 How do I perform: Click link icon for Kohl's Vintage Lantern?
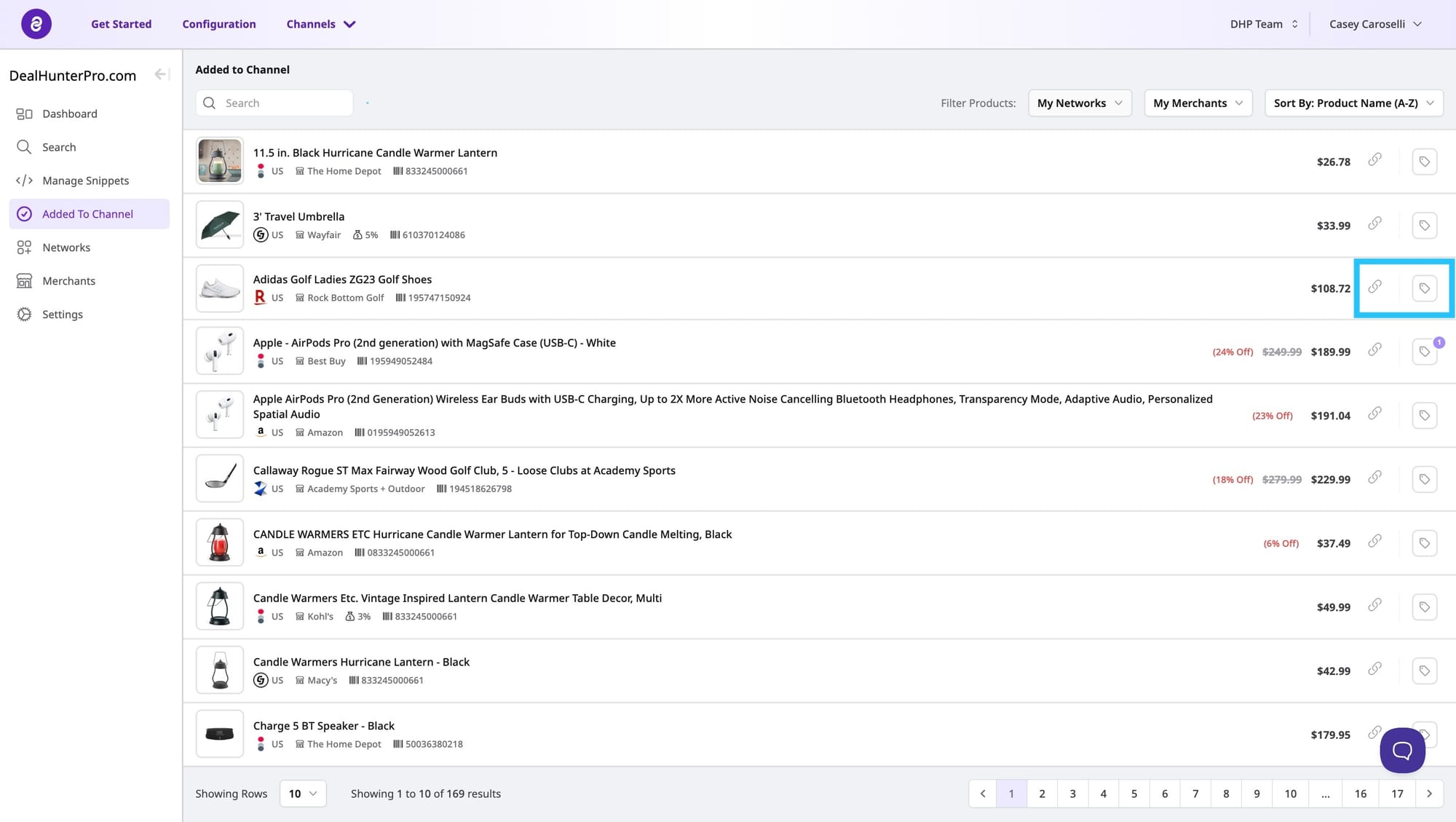(x=1374, y=605)
